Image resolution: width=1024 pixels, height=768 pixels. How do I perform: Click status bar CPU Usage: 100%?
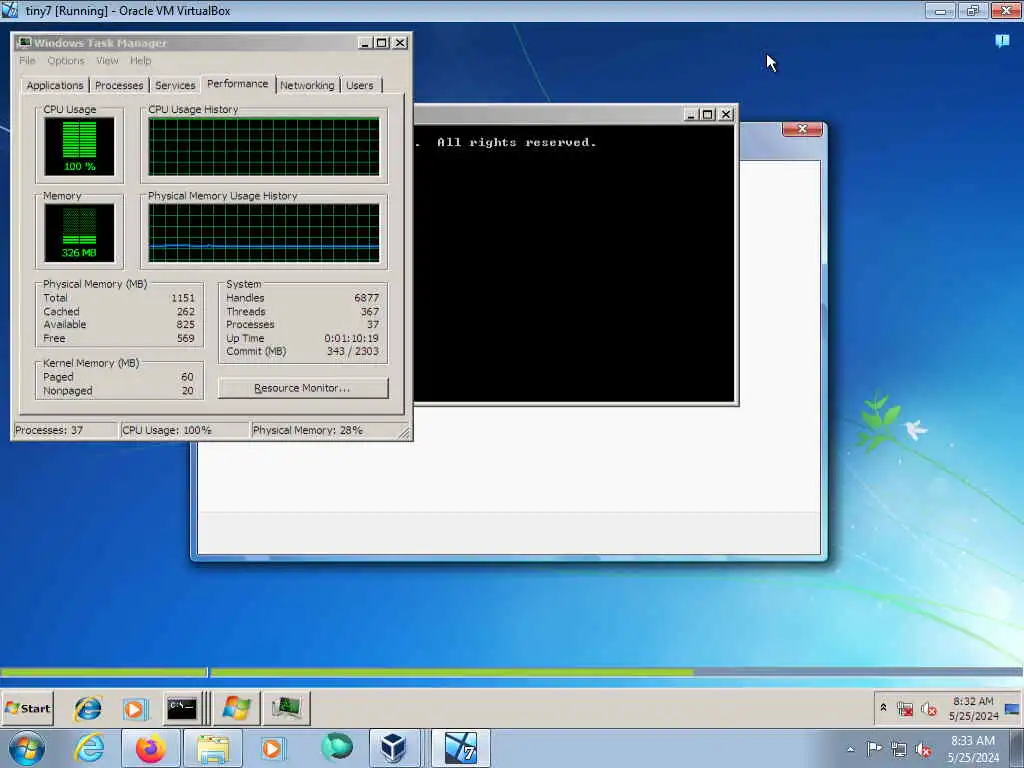coord(167,430)
